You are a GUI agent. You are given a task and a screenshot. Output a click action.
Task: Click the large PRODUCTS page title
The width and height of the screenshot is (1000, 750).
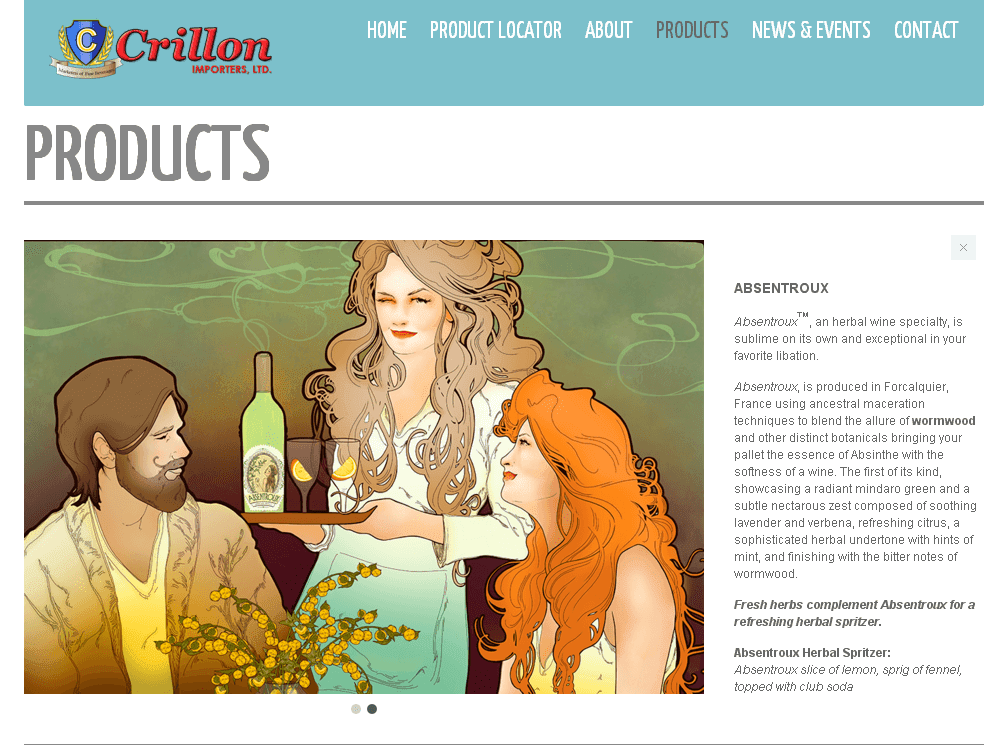point(147,153)
